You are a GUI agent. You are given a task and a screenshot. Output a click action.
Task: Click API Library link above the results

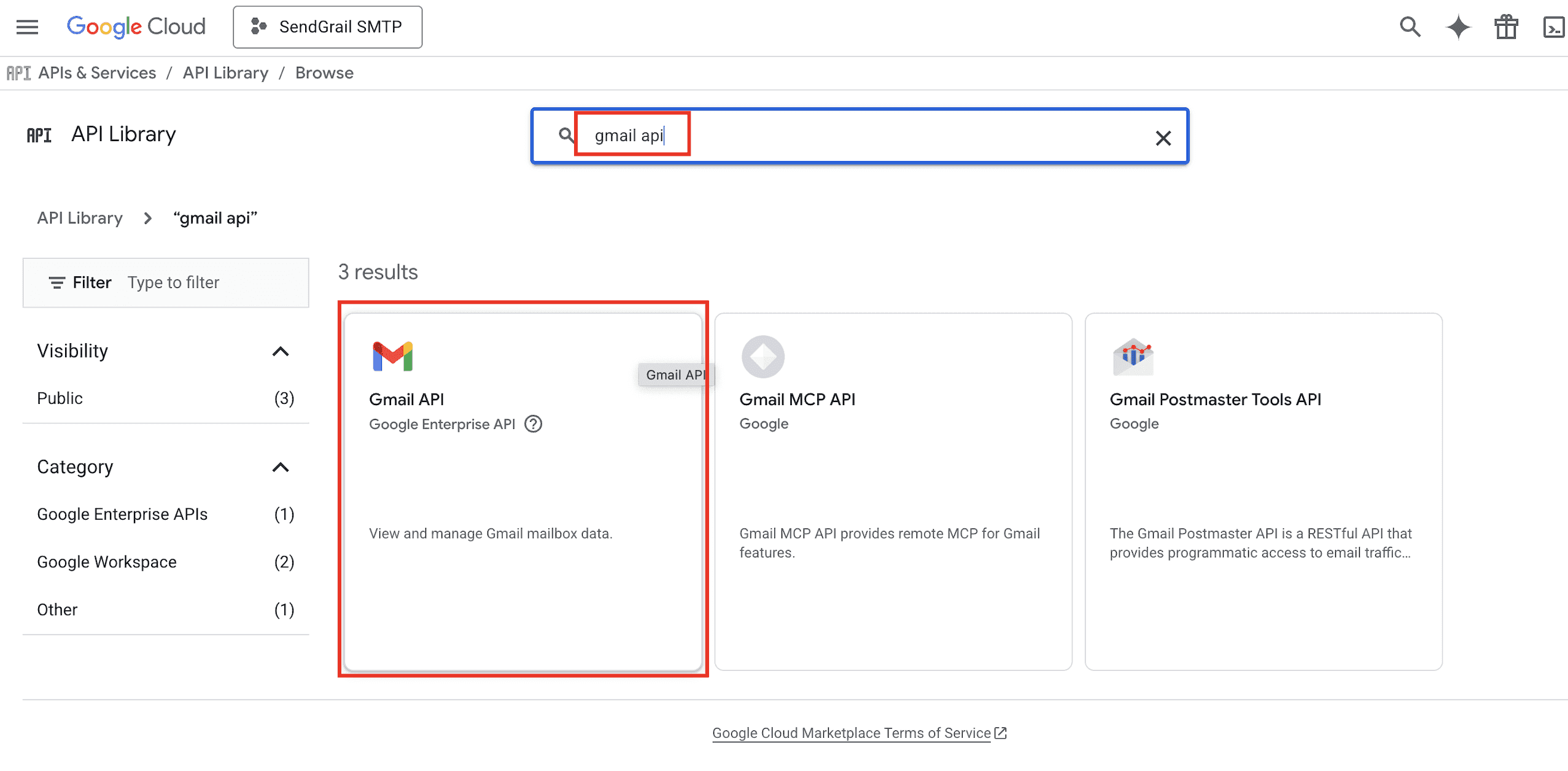coord(80,218)
